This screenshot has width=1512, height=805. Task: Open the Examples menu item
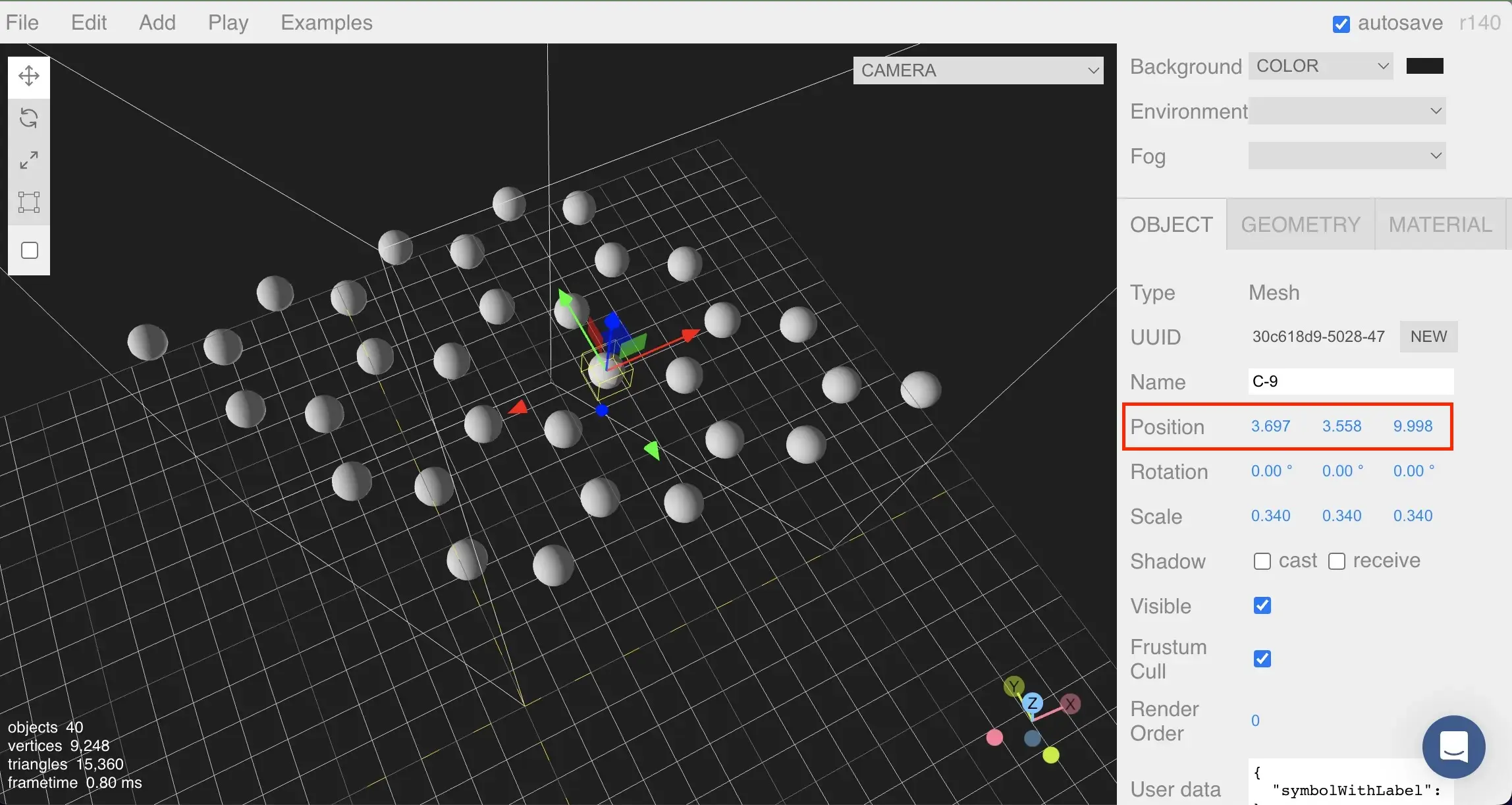(326, 22)
